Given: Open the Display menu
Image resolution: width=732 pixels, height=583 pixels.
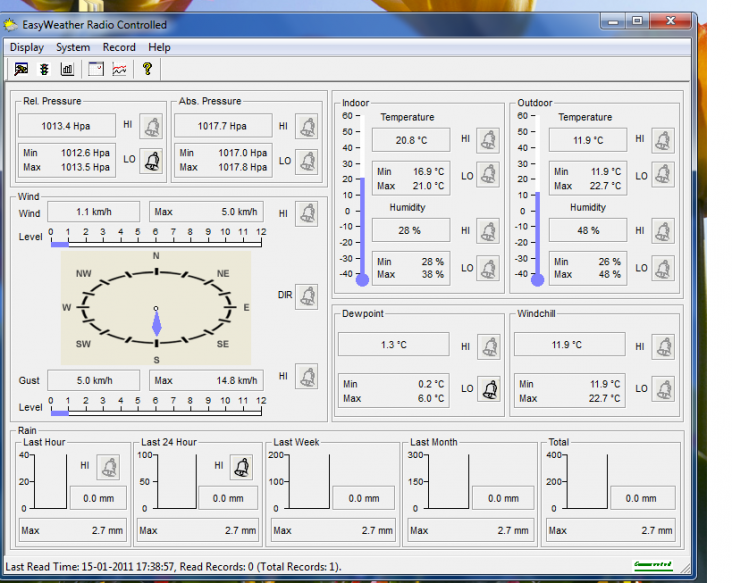Looking at the screenshot, I should 27,48.
